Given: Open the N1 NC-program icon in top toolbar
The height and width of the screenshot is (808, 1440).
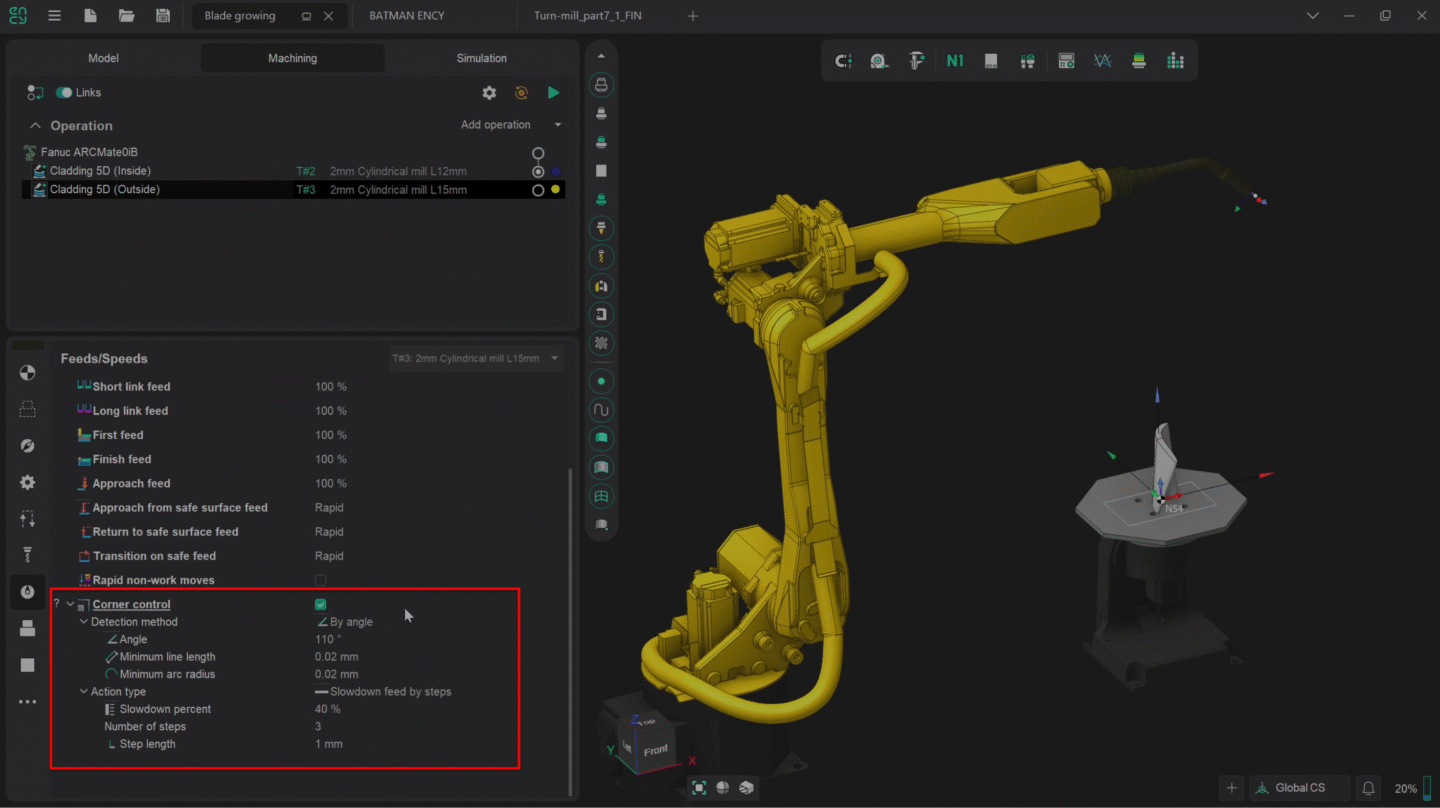Looking at the screenshot, I should coord(954,60).
